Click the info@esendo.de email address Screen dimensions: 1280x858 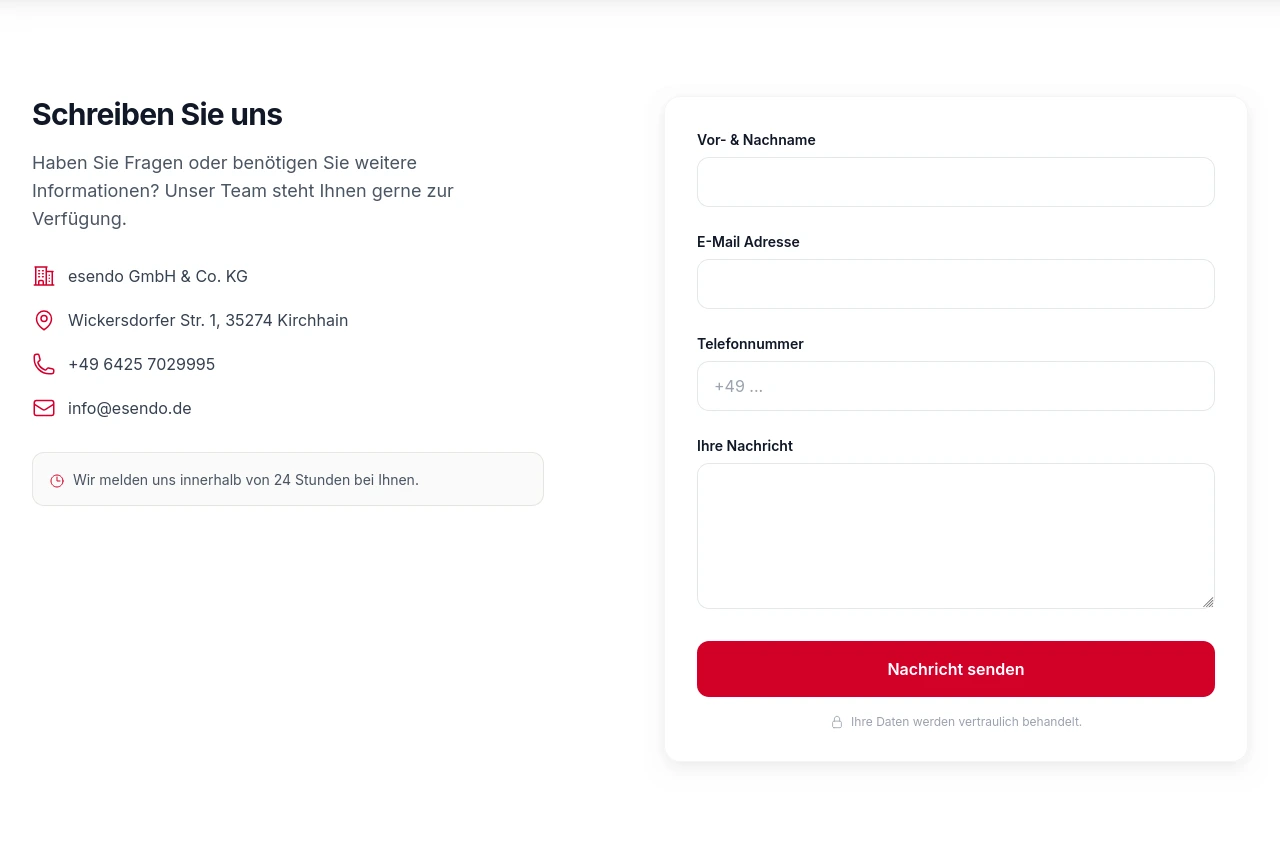point(130,408)
